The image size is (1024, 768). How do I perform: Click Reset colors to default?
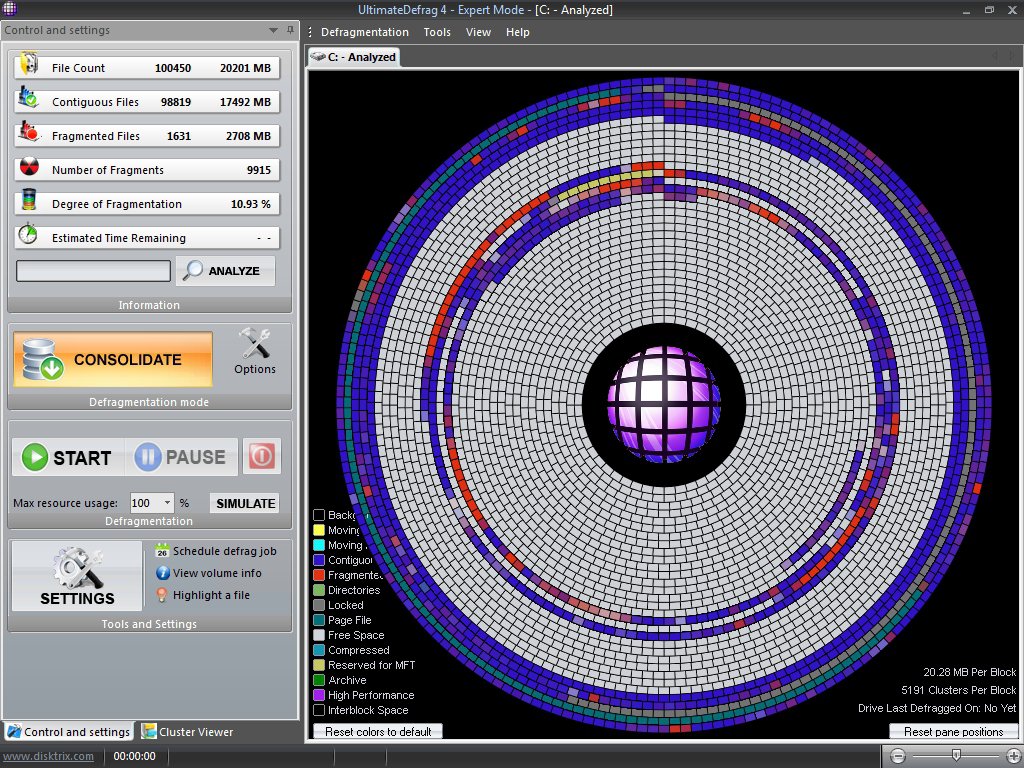(x=378, y=731)
